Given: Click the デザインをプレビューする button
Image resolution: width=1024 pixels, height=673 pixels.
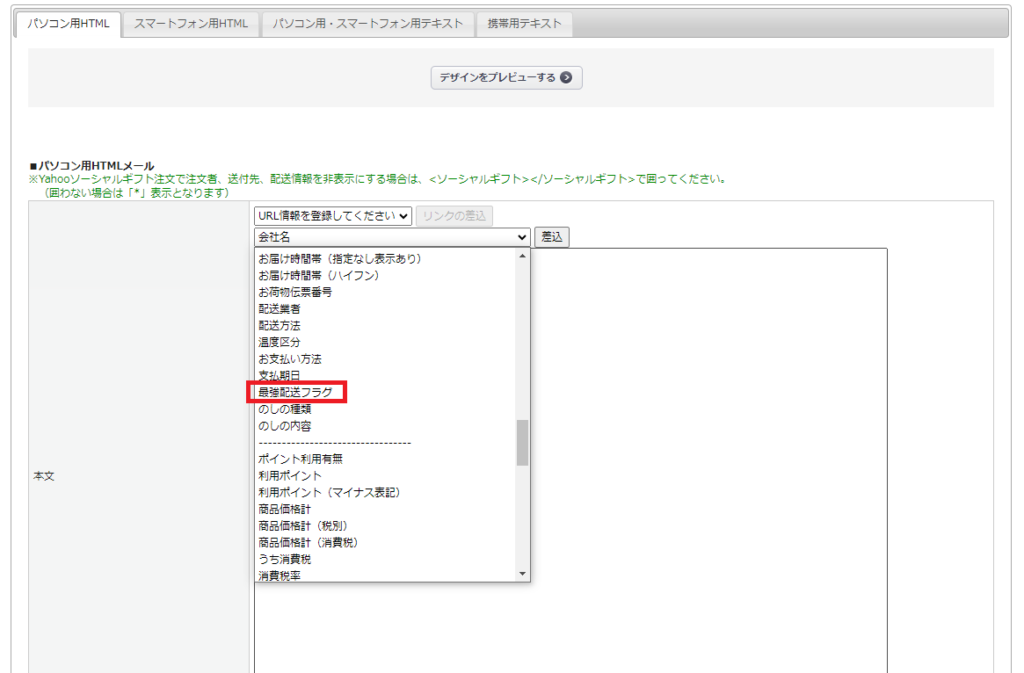Looking at the screenshot, I should pos(506,78).
